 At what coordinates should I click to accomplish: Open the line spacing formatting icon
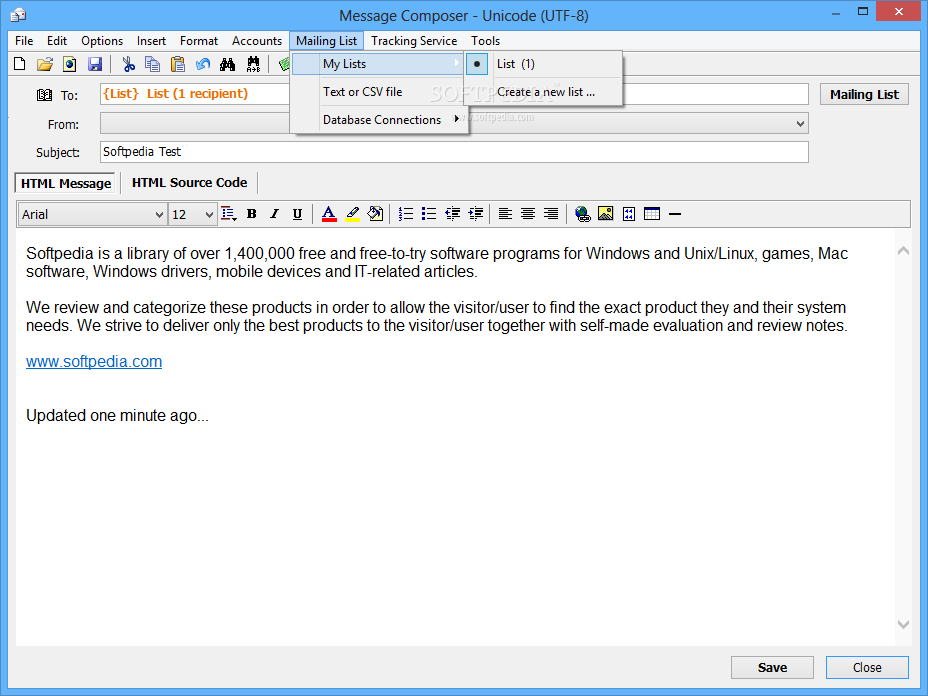click(x=228, y=214)
